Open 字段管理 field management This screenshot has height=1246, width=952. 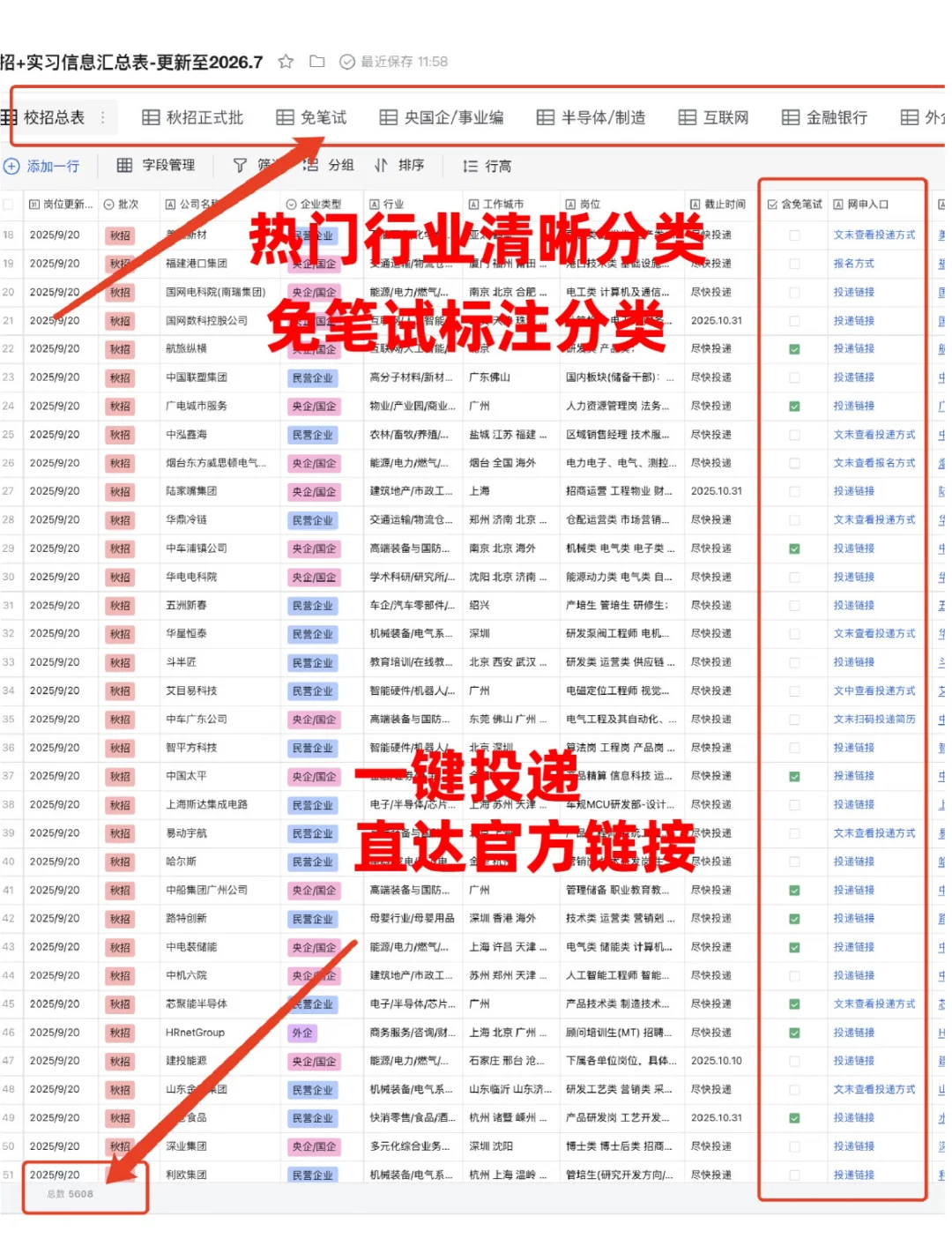(156, 165)
